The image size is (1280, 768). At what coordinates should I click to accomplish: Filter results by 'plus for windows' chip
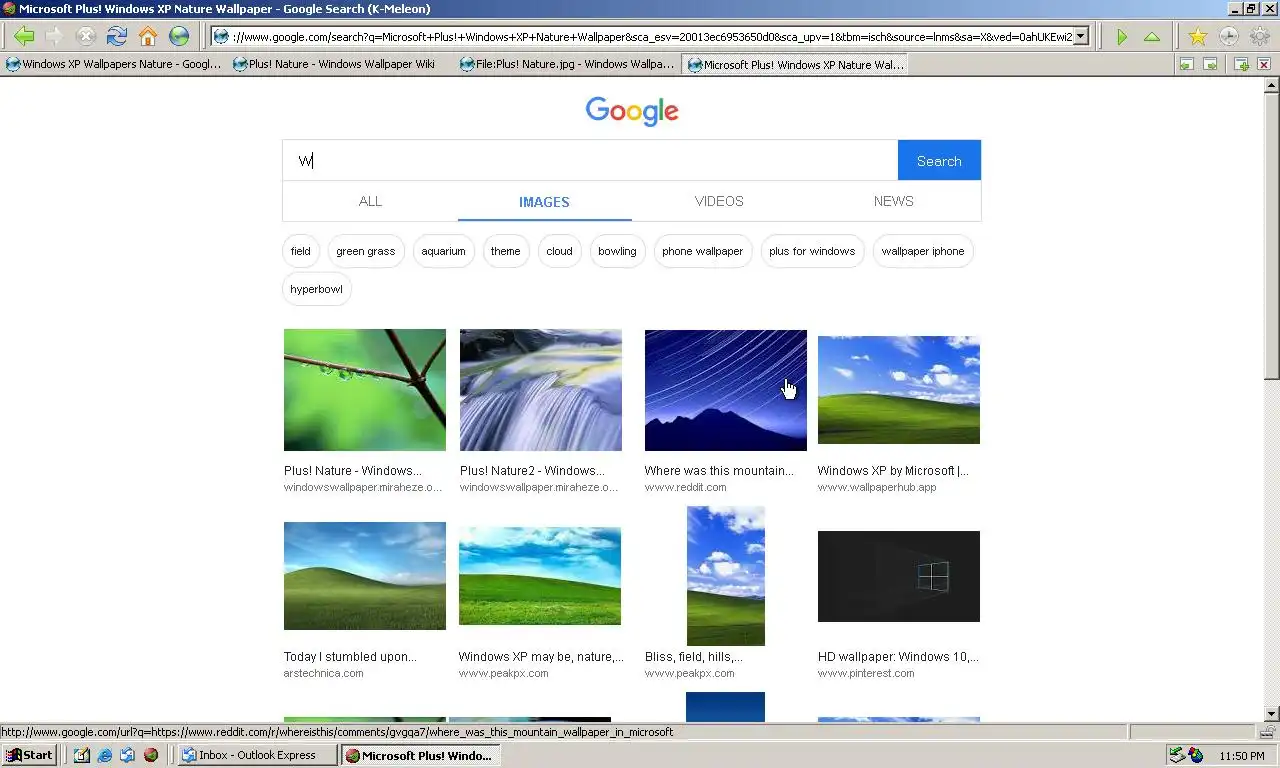coord(812,251)
